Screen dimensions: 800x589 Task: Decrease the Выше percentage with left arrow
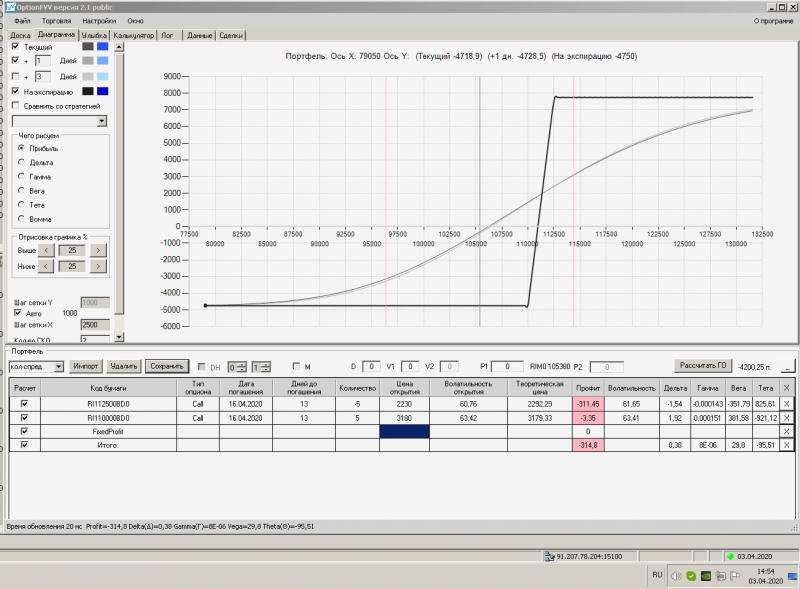(46, 250)
